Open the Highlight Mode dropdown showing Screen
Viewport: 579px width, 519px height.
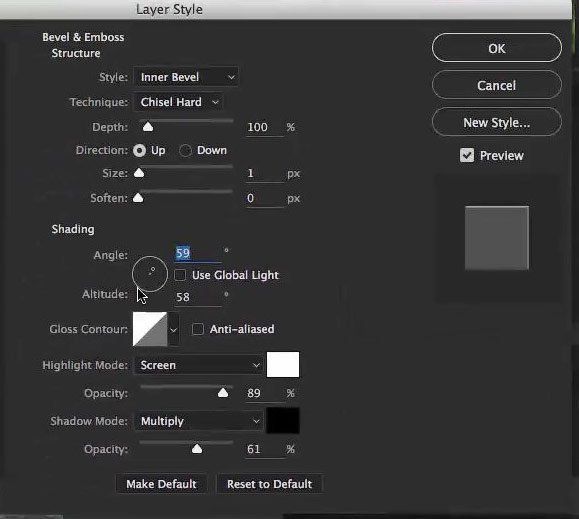pos(199,365)
